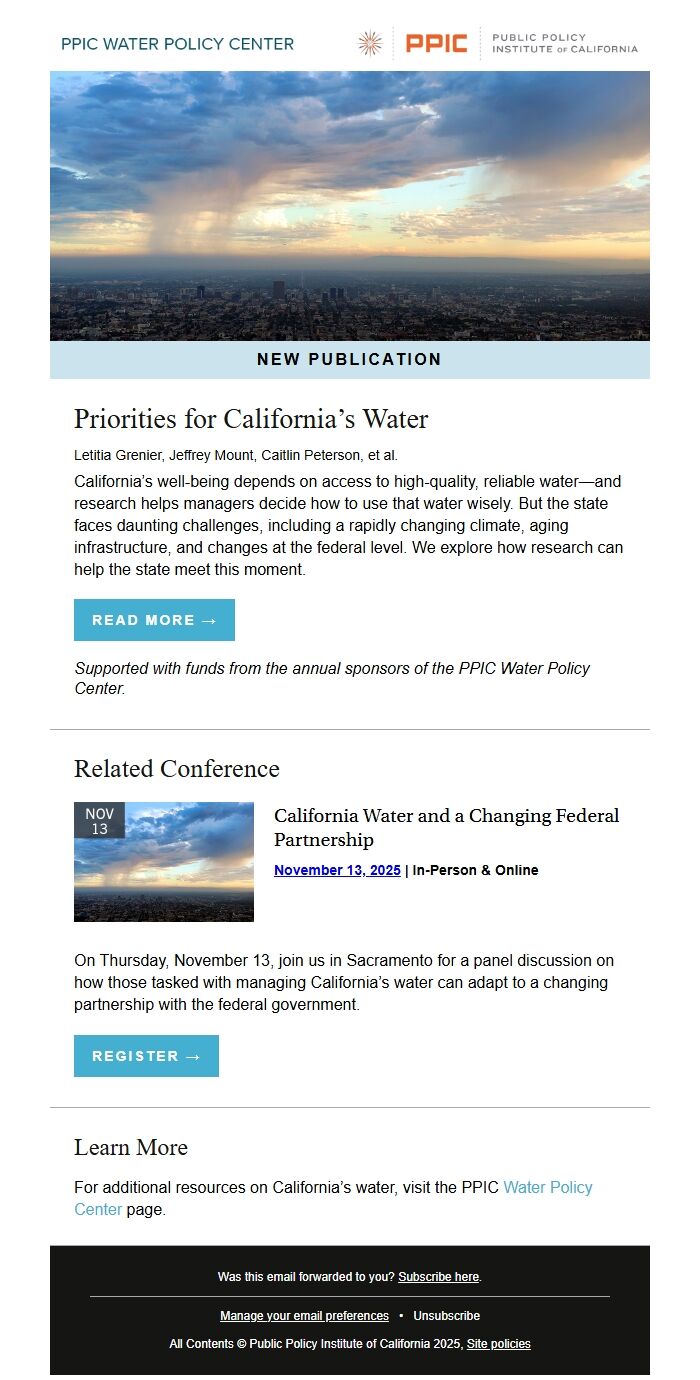Click the copyright notice in the footer
The image size is (700, 1380).
tap(349, 1344)
